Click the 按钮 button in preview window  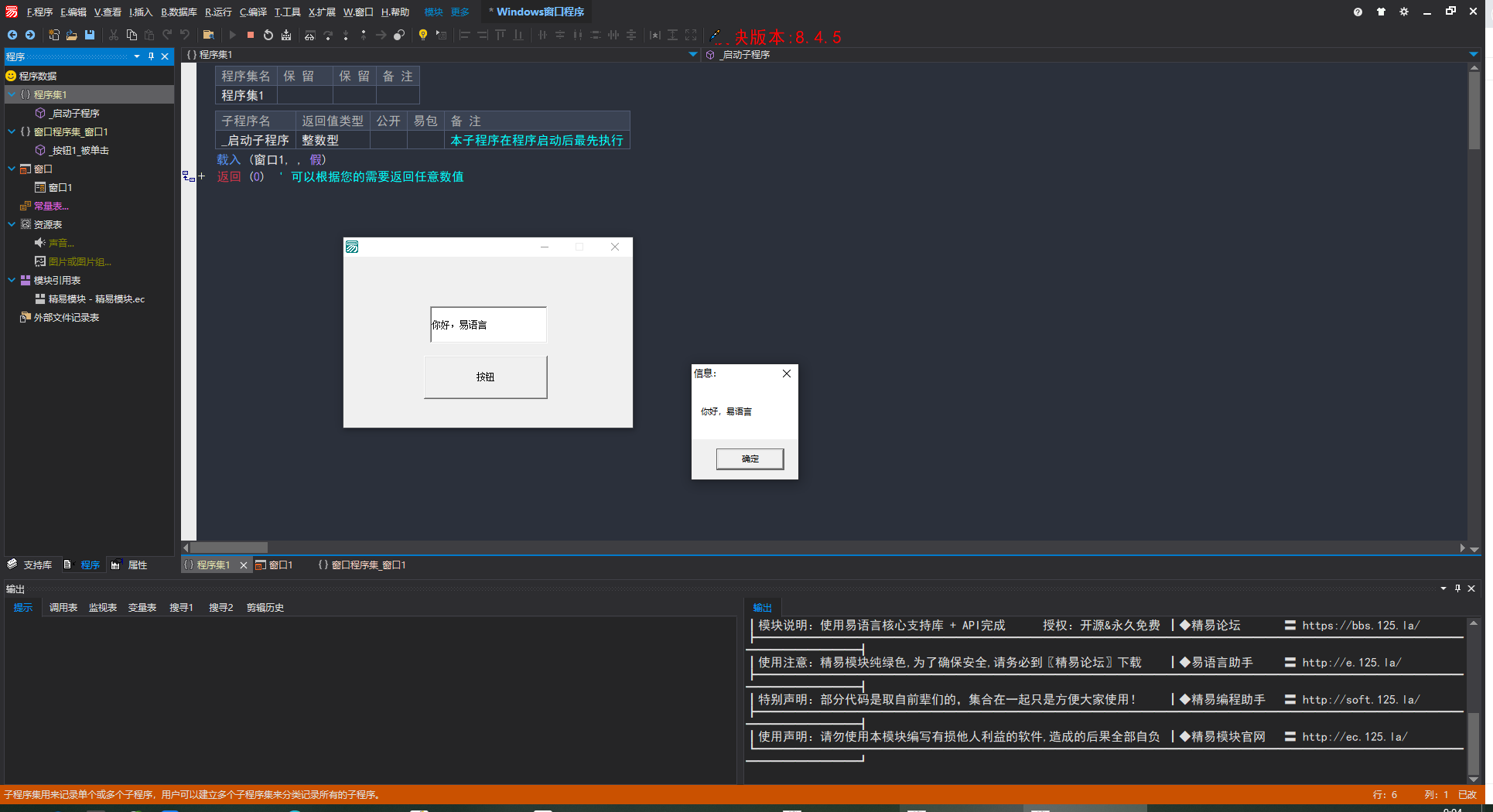[485, 377]
